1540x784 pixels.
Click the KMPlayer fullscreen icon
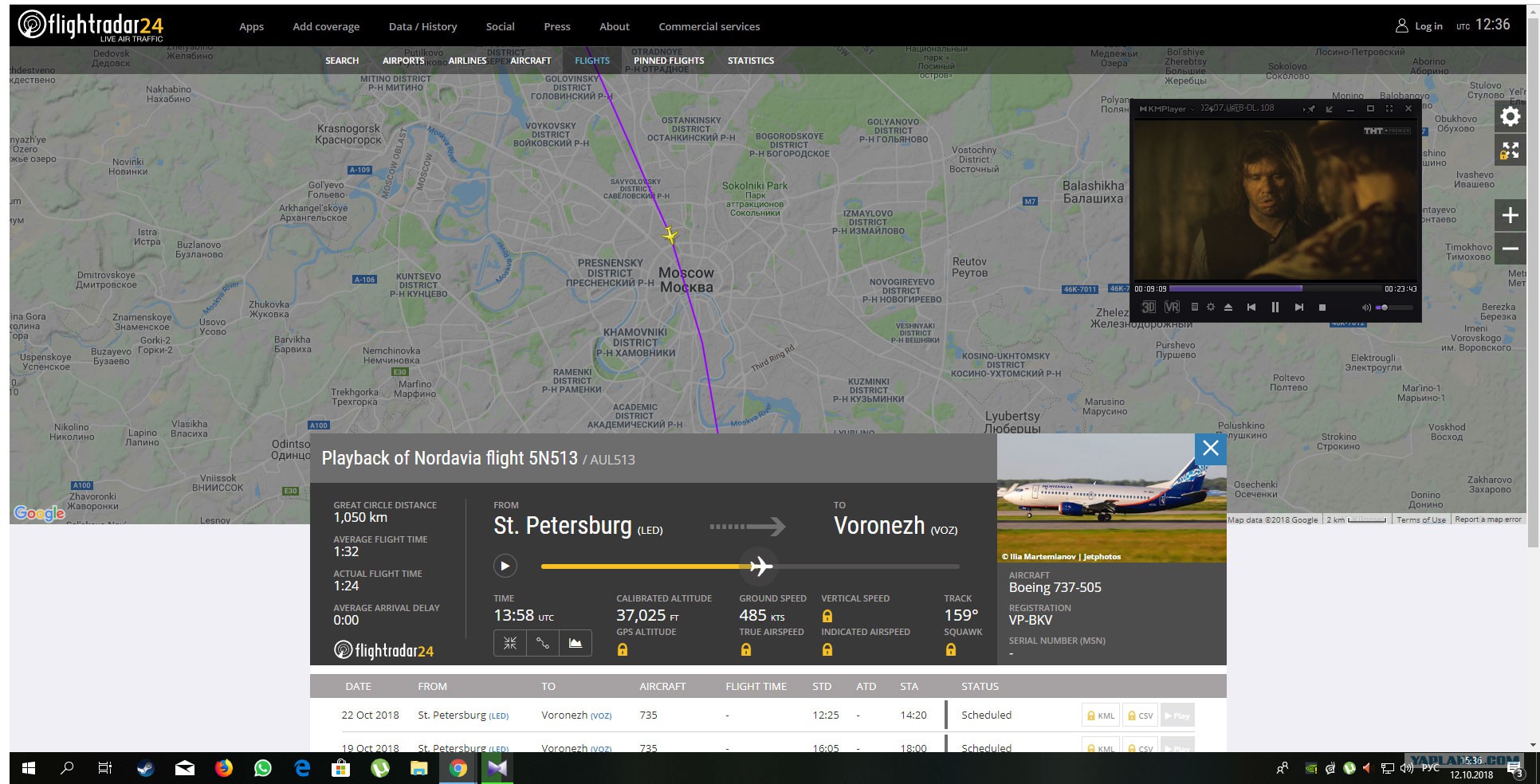(1389, 108)
